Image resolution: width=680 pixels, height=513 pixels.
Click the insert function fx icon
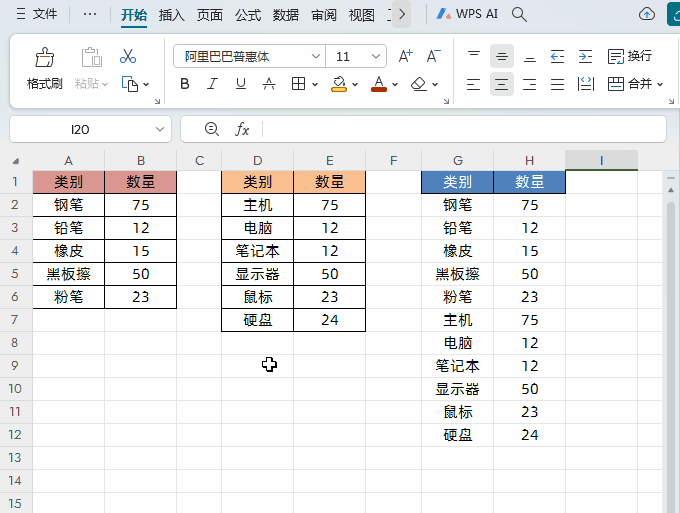pos(242,129)
